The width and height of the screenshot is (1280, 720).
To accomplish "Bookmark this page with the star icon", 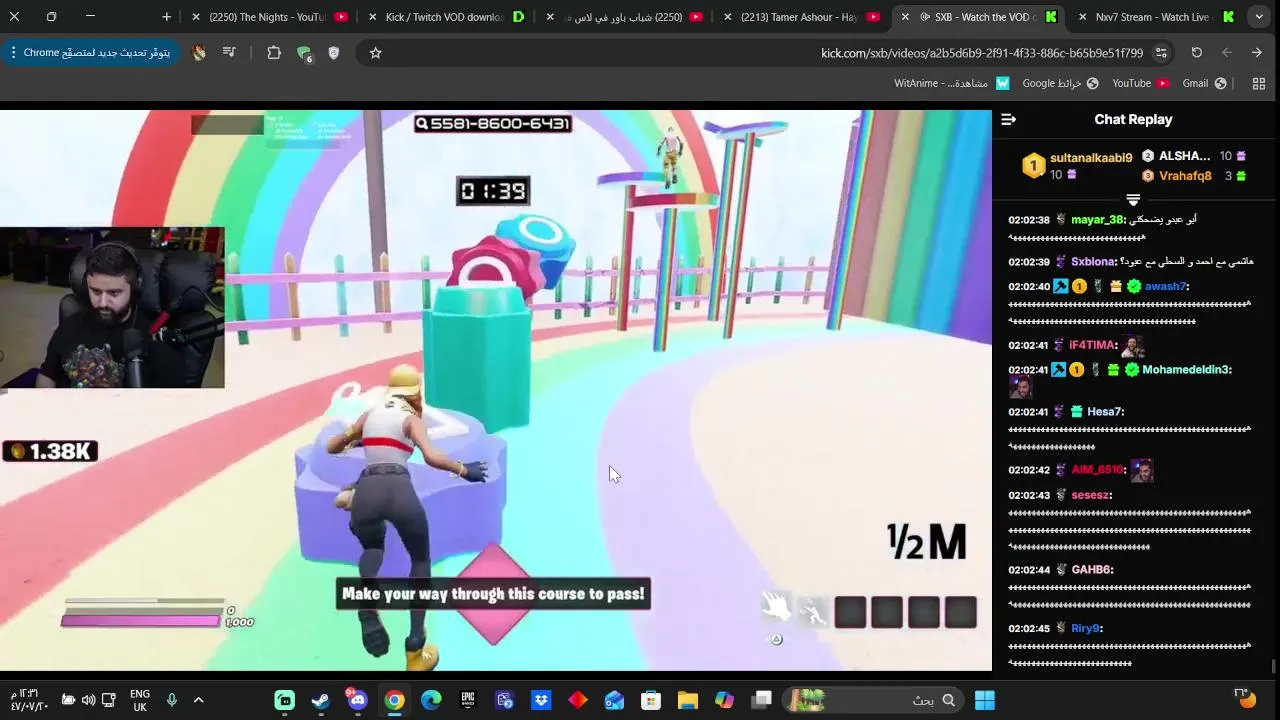I will [x=375, y=53].
